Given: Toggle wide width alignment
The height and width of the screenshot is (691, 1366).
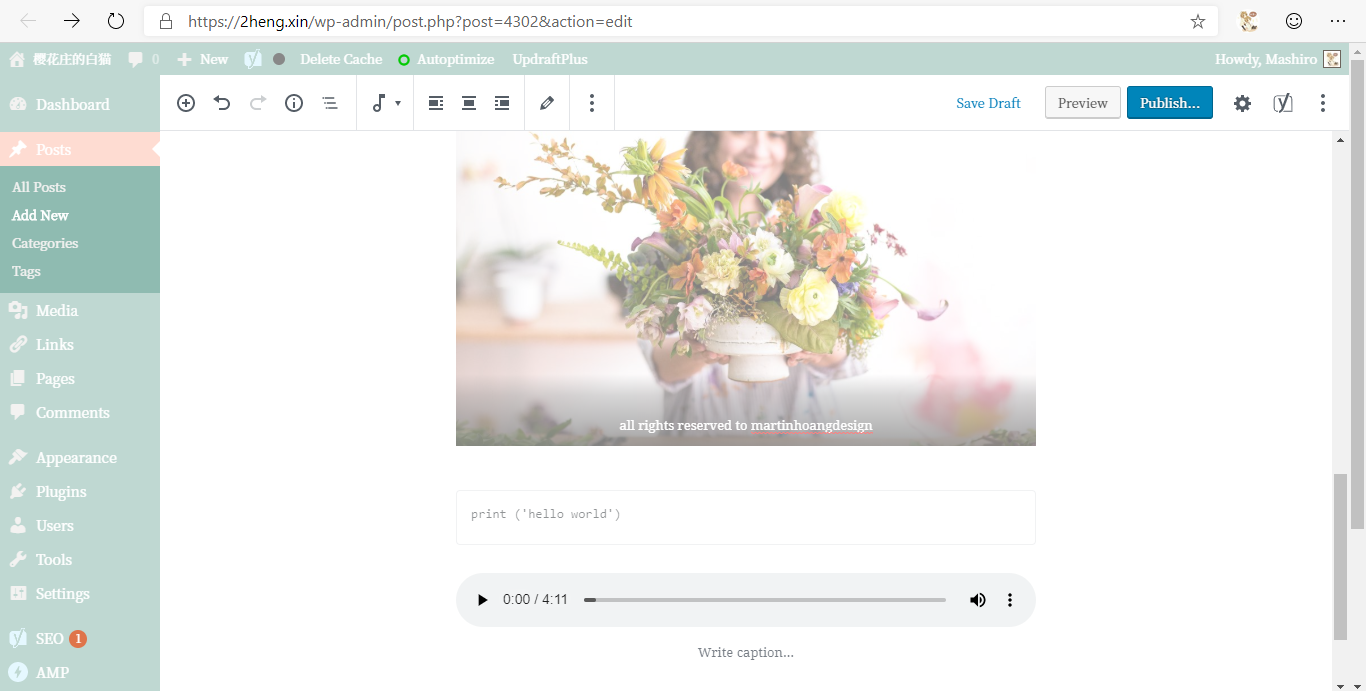Looking at the screenshot, I should (x=468, y=102).
